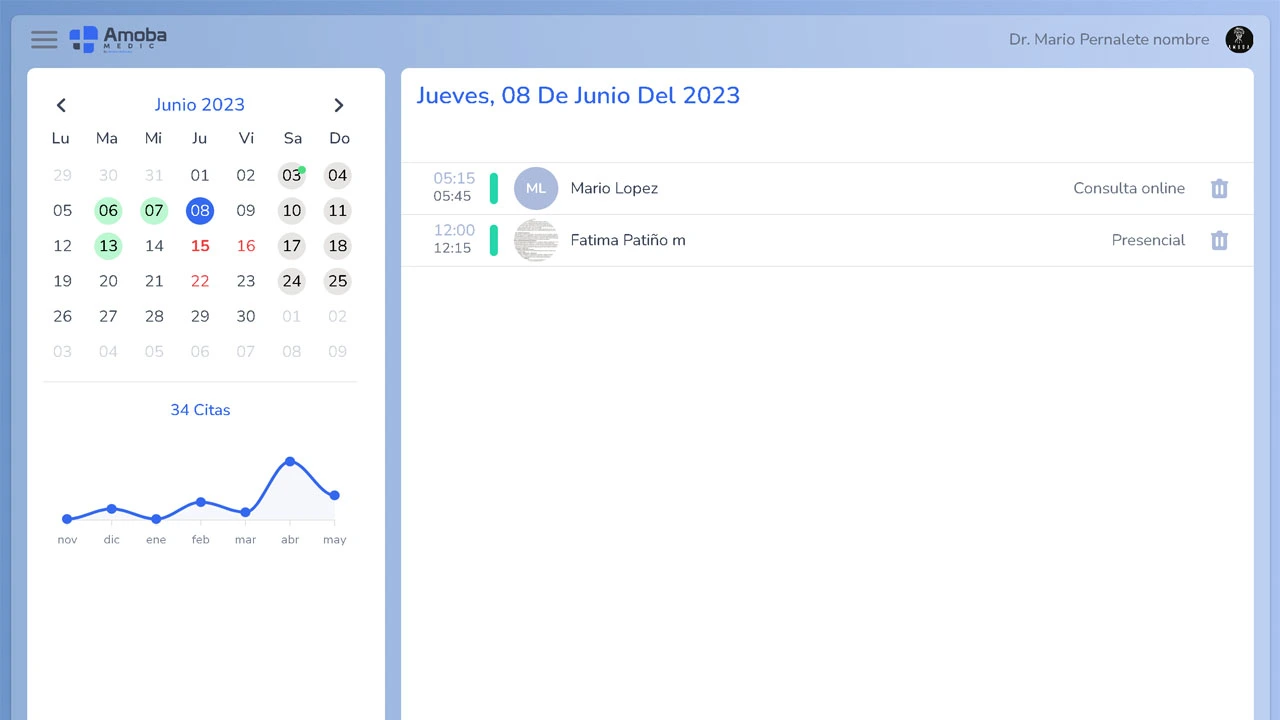The width and height of the screenshot is (1280, 720).
Task: Navigate to next month with right arrow
Action: (339, 105)
